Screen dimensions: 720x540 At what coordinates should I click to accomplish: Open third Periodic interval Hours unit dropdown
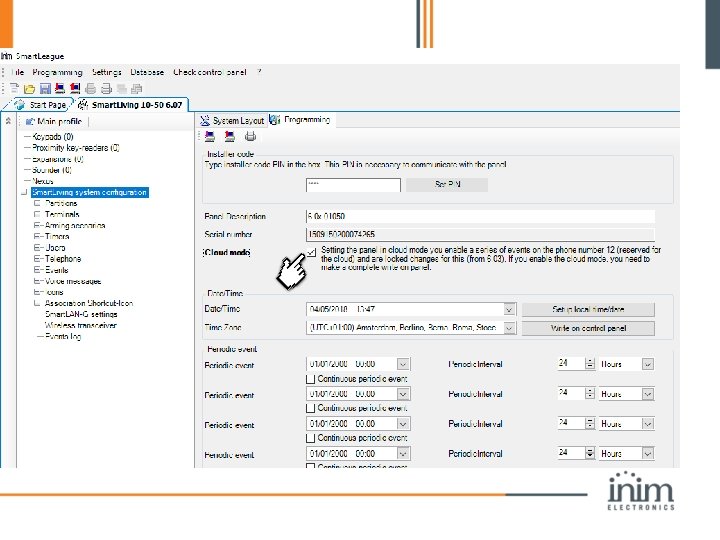click(x=647, y=424)
